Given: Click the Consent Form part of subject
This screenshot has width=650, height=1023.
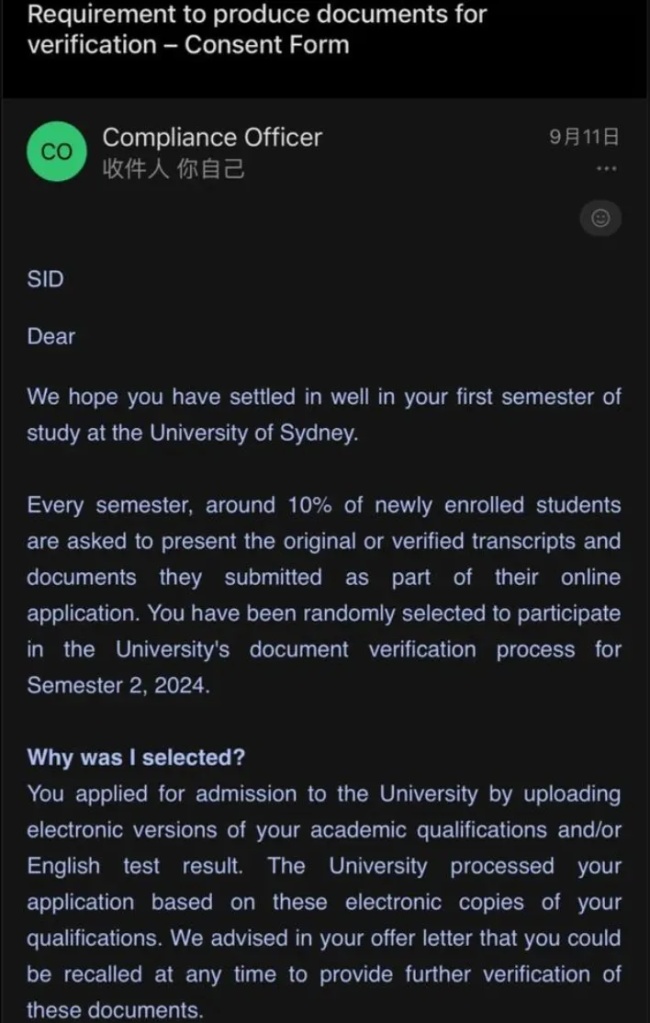Looking at the screenshot, I should click(267, 45).
